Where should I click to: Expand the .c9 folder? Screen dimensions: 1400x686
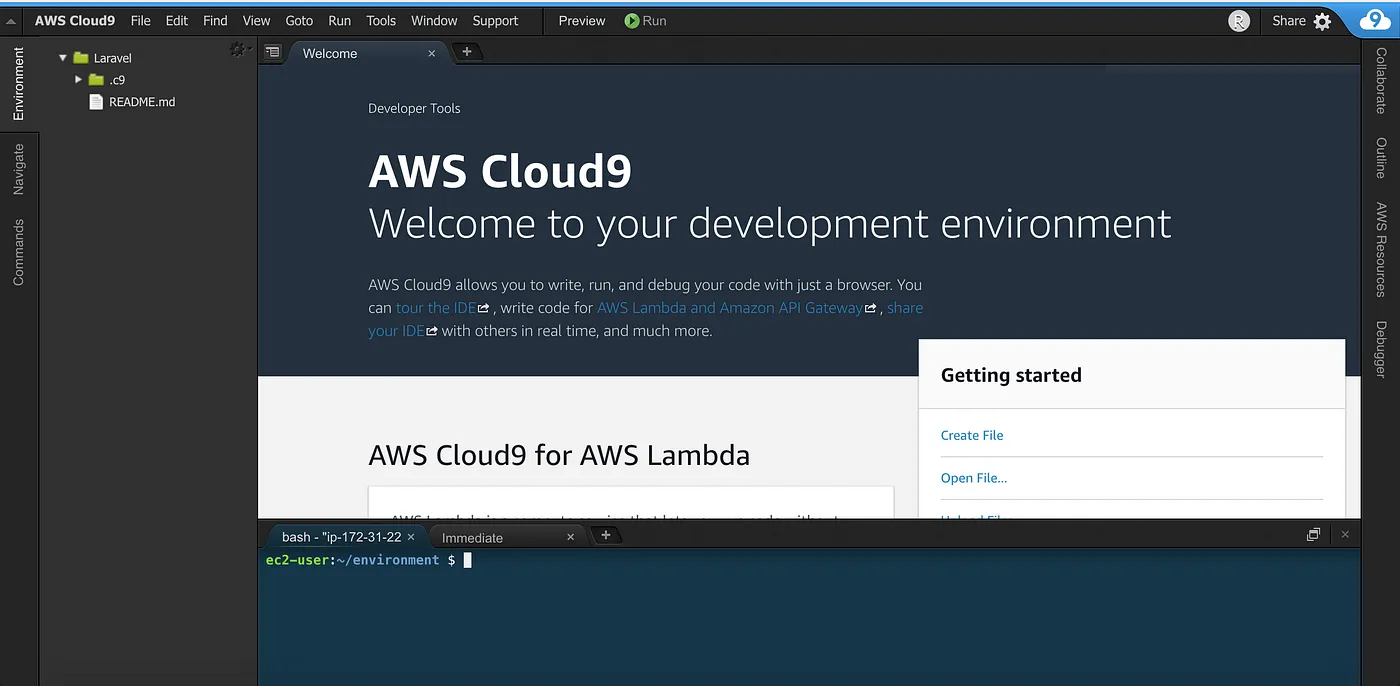tap(79, 80)
